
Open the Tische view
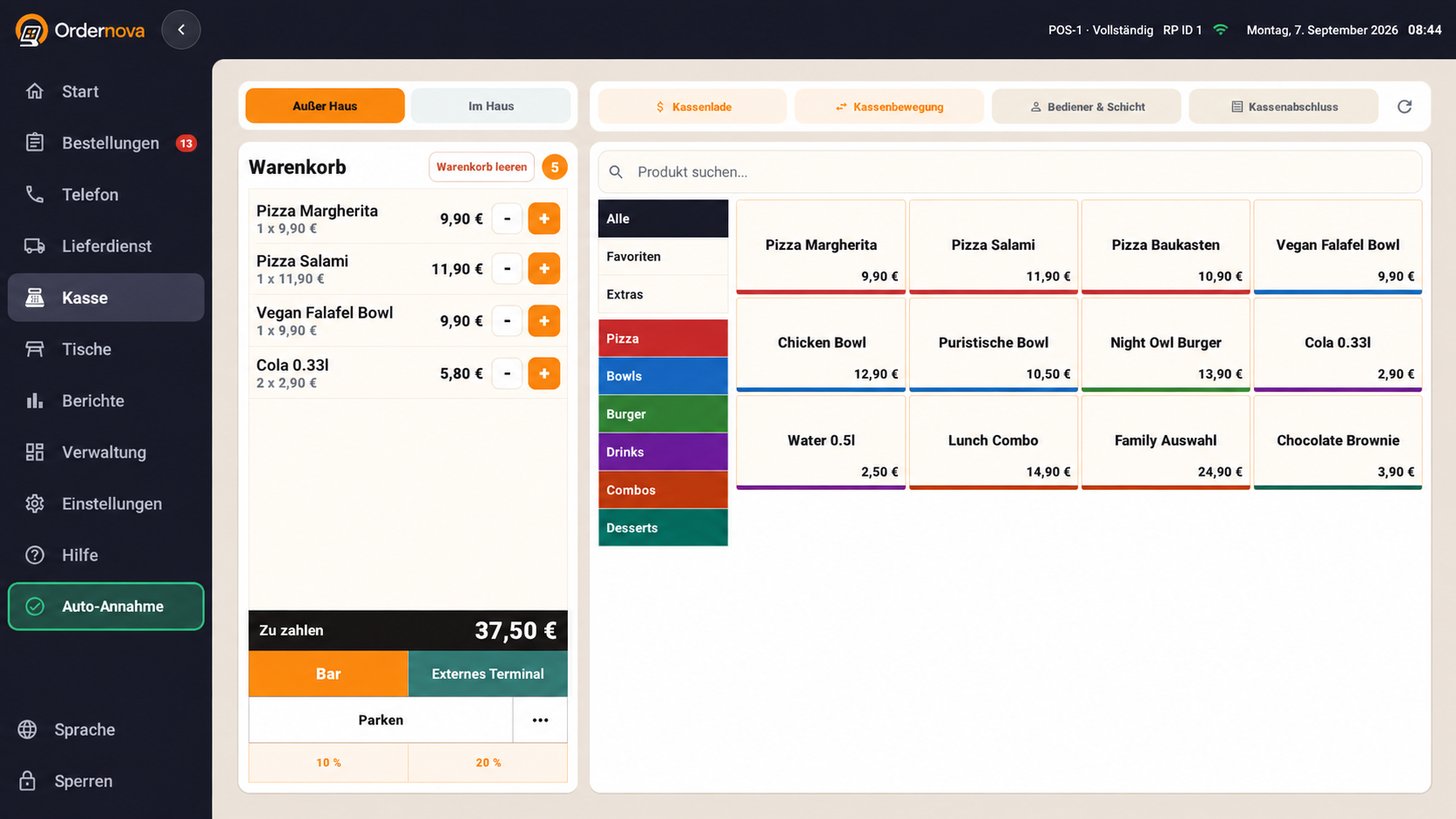(x=105, y=349)
